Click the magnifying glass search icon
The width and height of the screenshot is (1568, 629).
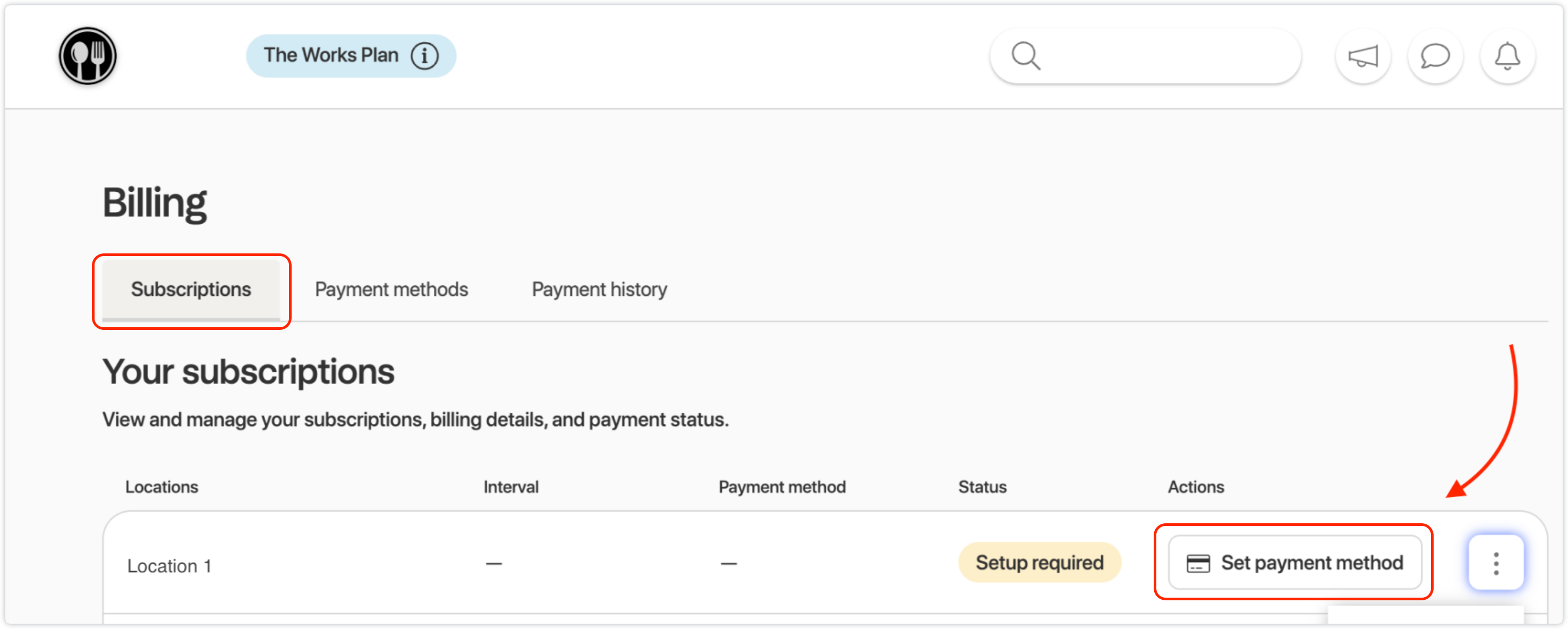click(x=1026, y=56)
